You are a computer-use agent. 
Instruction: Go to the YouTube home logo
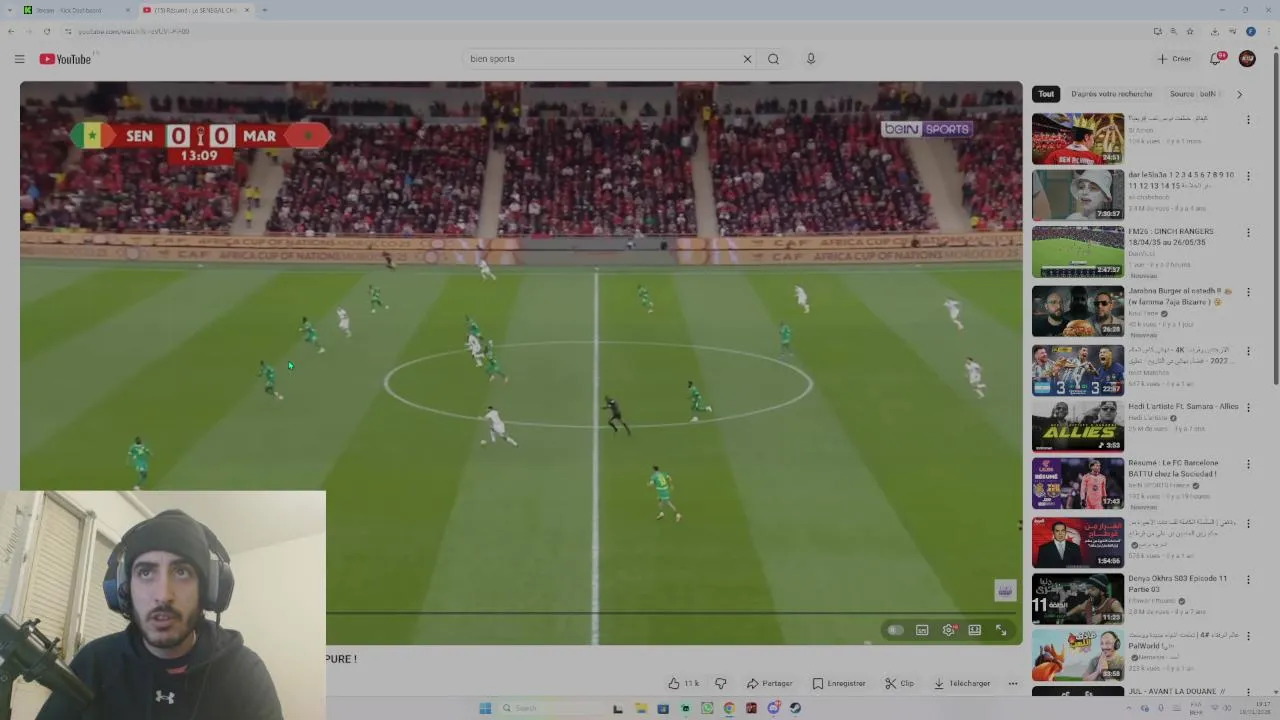click(66, 59)
